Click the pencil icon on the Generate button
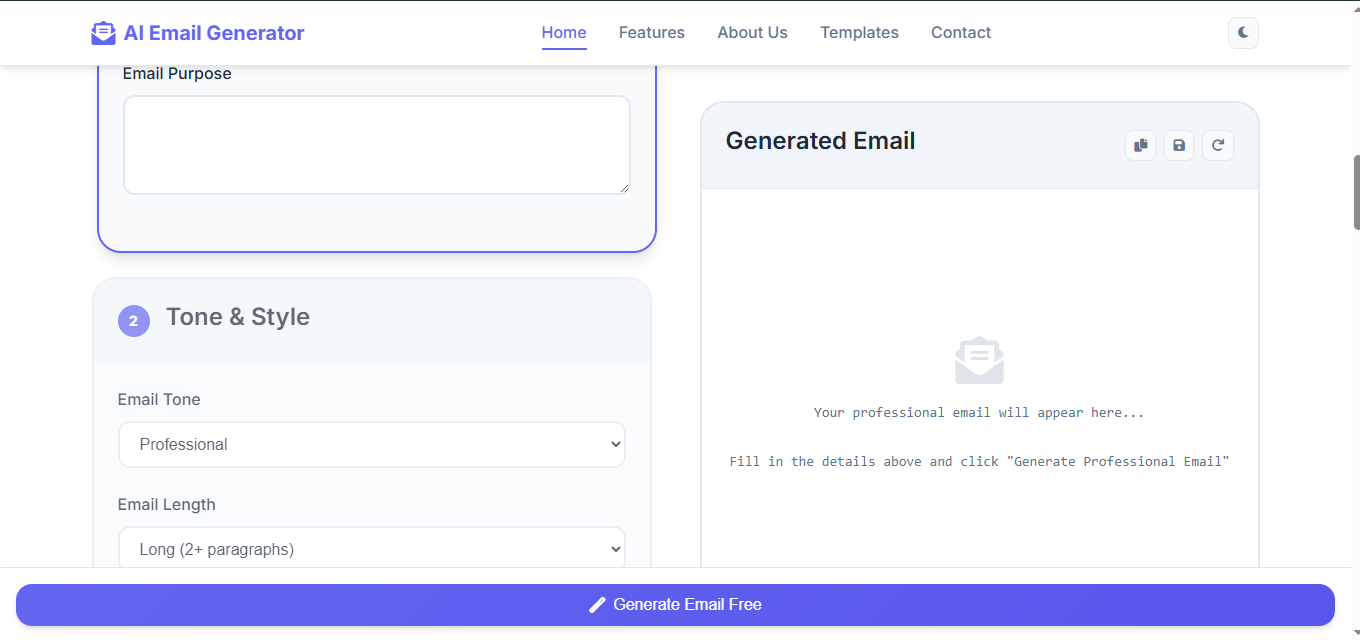1360x640 pixels. click(597, 604)
